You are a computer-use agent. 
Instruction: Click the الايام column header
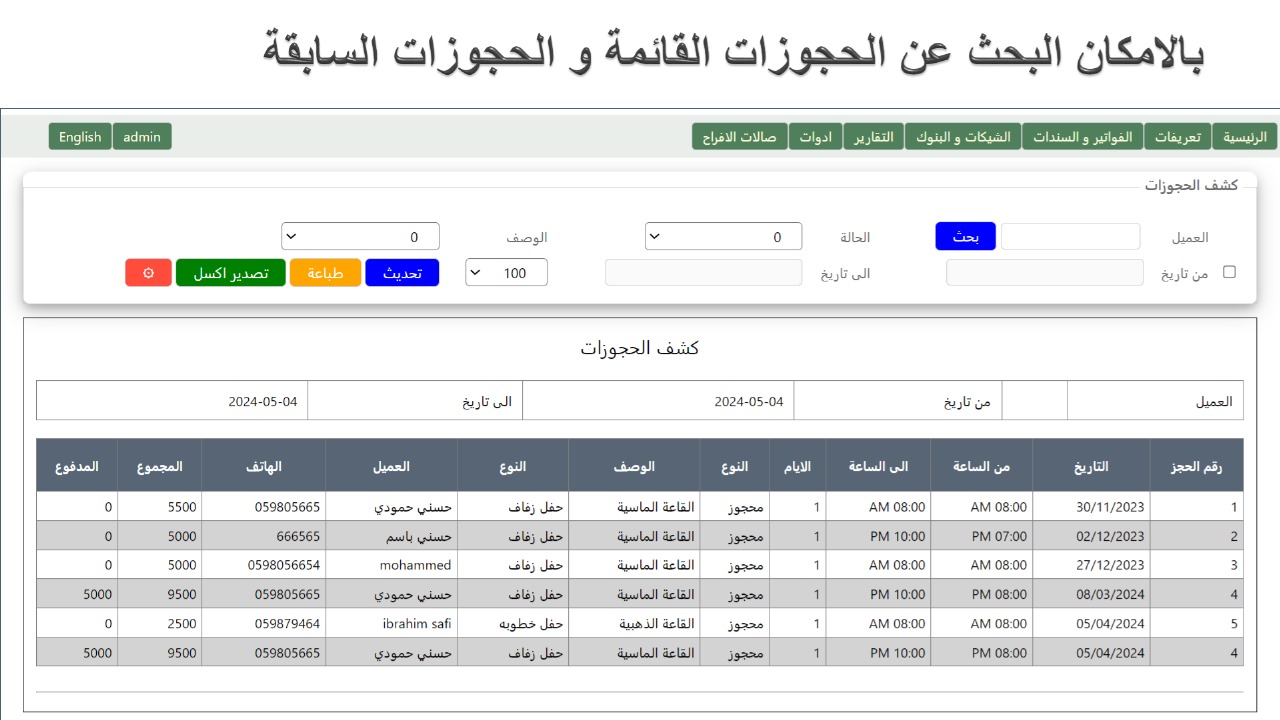click(797, 466)
